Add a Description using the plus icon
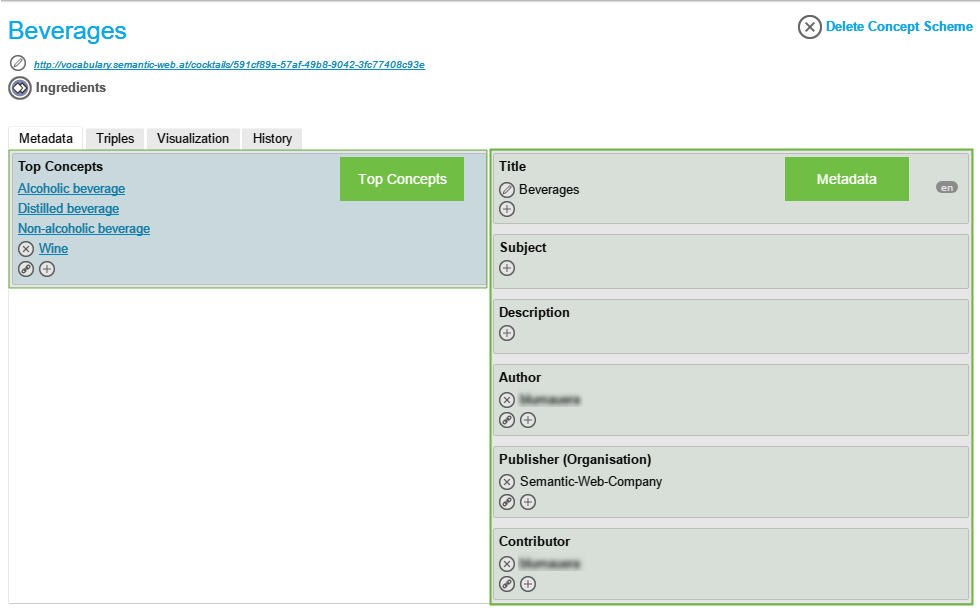Viewport: 980px width, 612px height. 507,333
